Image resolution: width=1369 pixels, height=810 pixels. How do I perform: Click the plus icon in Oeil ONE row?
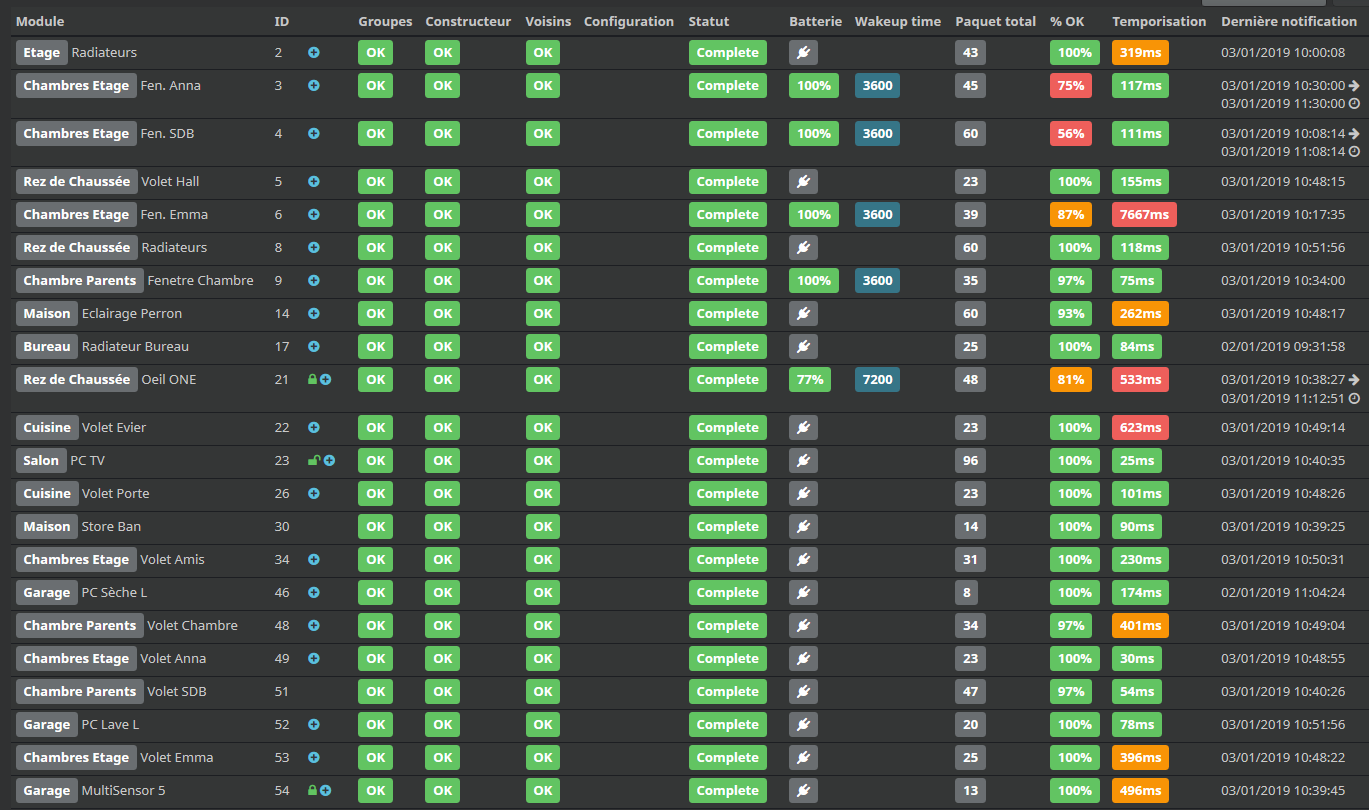(326, 380)
